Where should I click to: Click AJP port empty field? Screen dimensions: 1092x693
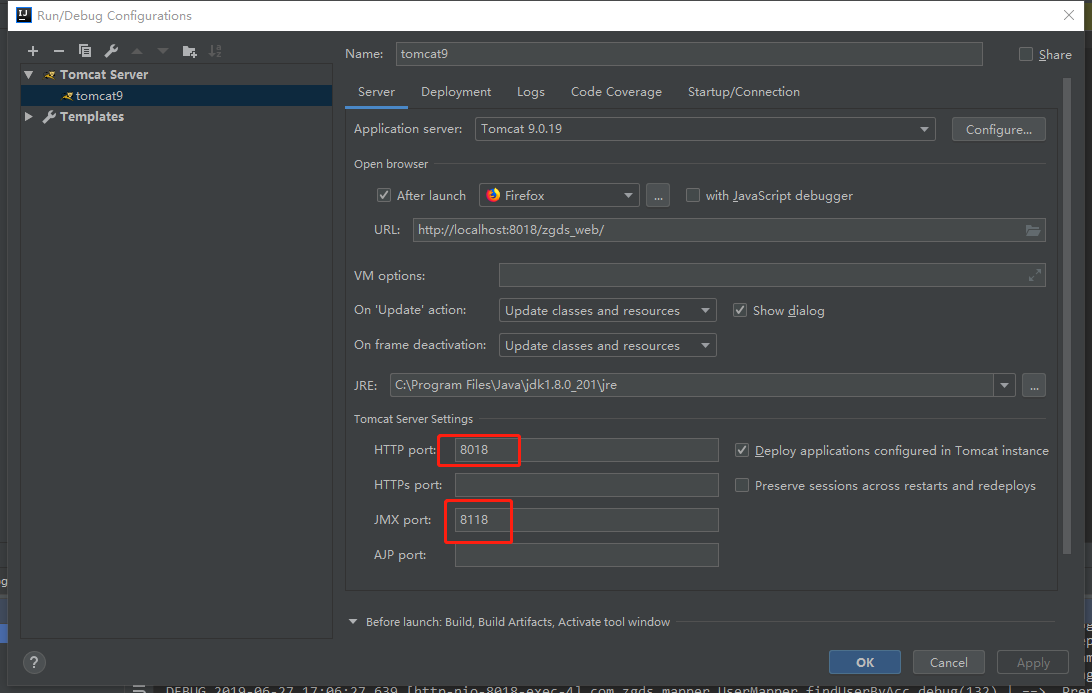coord(586,554)
